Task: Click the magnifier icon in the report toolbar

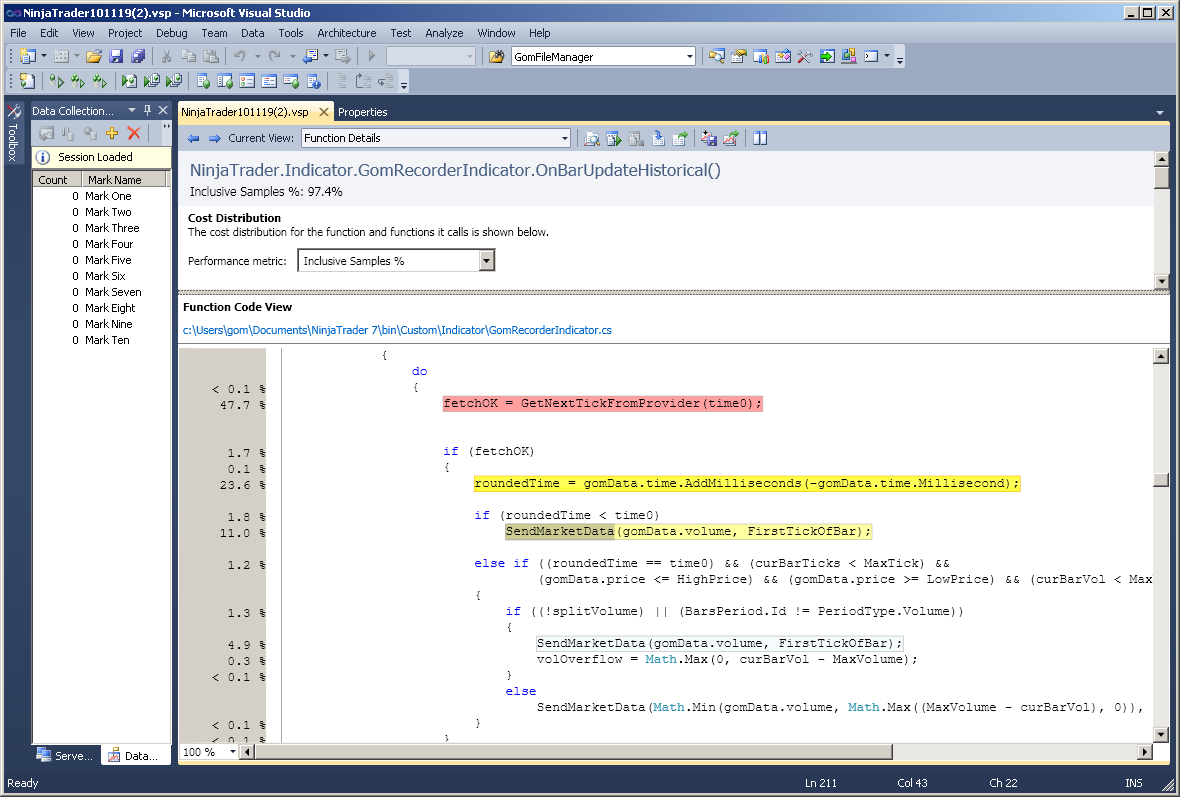Action: (592, 138)
